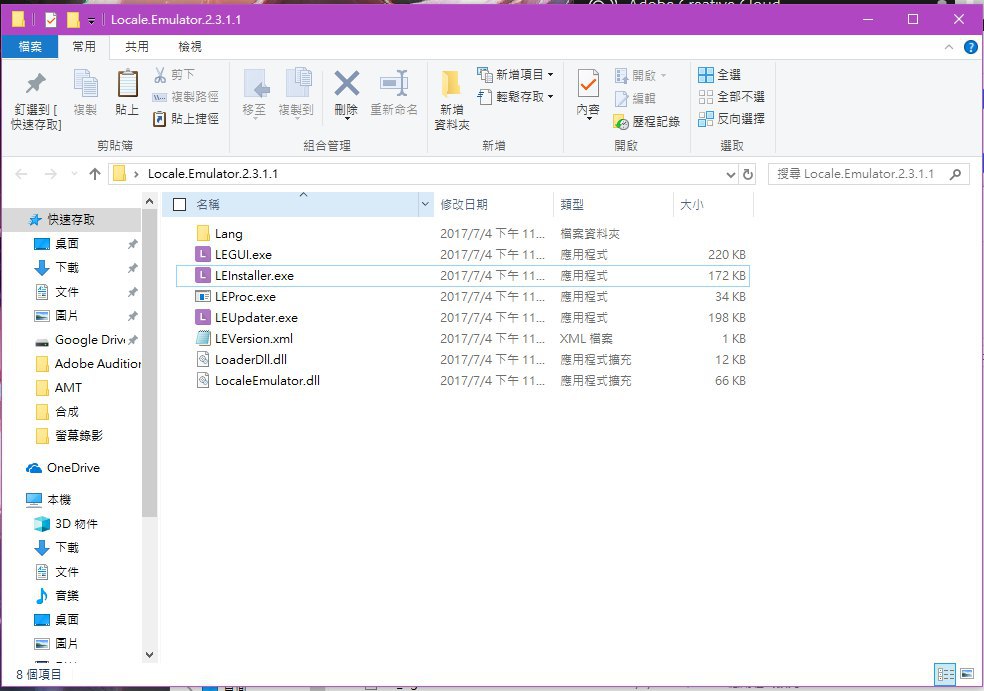Viewport: 984px width, 691px height.
Task: Click 反向選擇 to invert selection
Action: click(x=731, y=119)
